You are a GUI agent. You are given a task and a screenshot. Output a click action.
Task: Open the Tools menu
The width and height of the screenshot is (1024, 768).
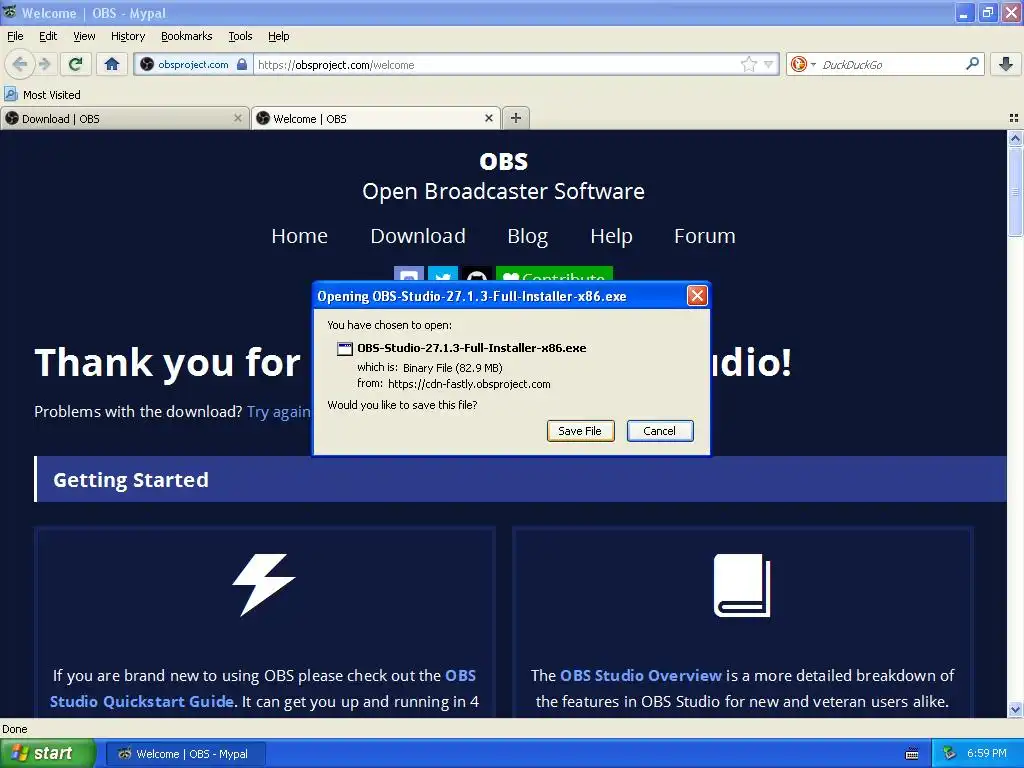240,36
